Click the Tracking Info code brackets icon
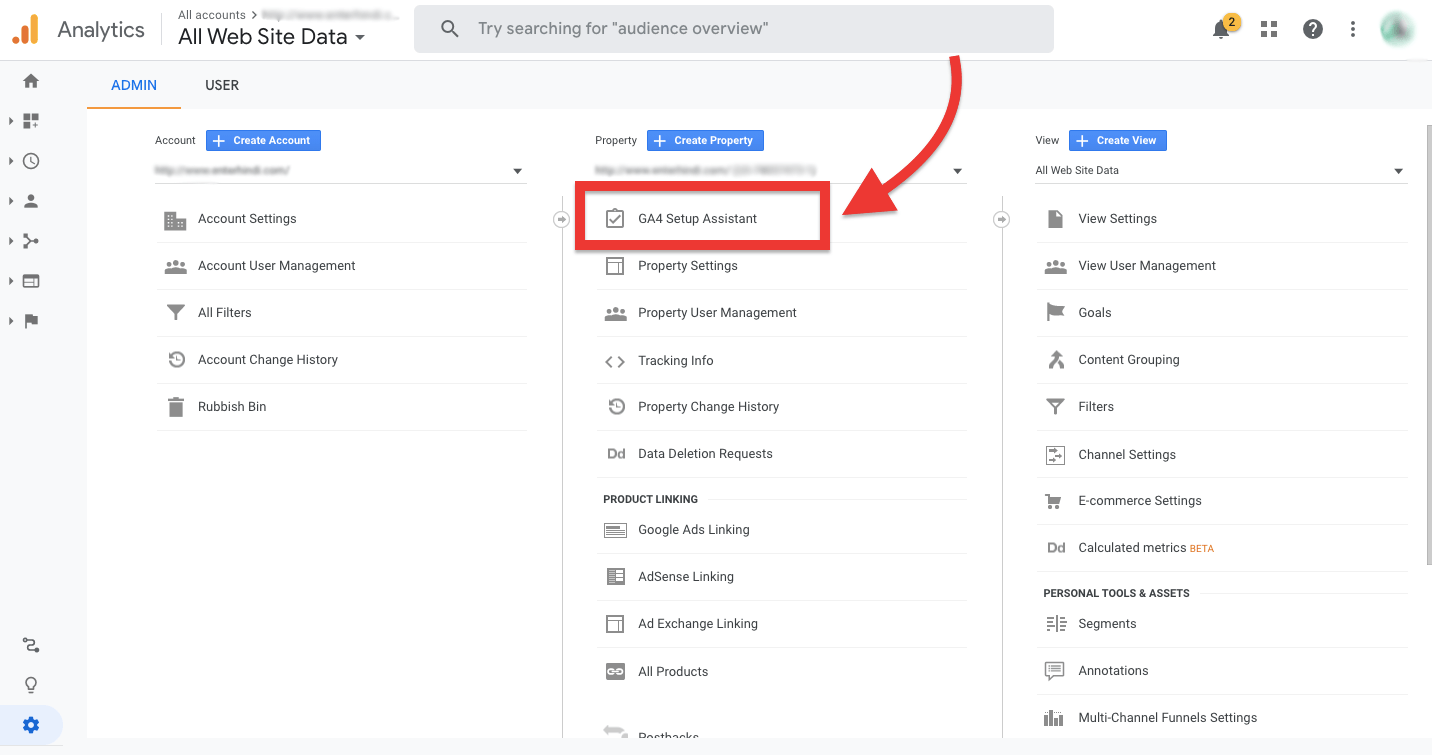The height and width of the screenshot is (755, 1432). [615, 361]
